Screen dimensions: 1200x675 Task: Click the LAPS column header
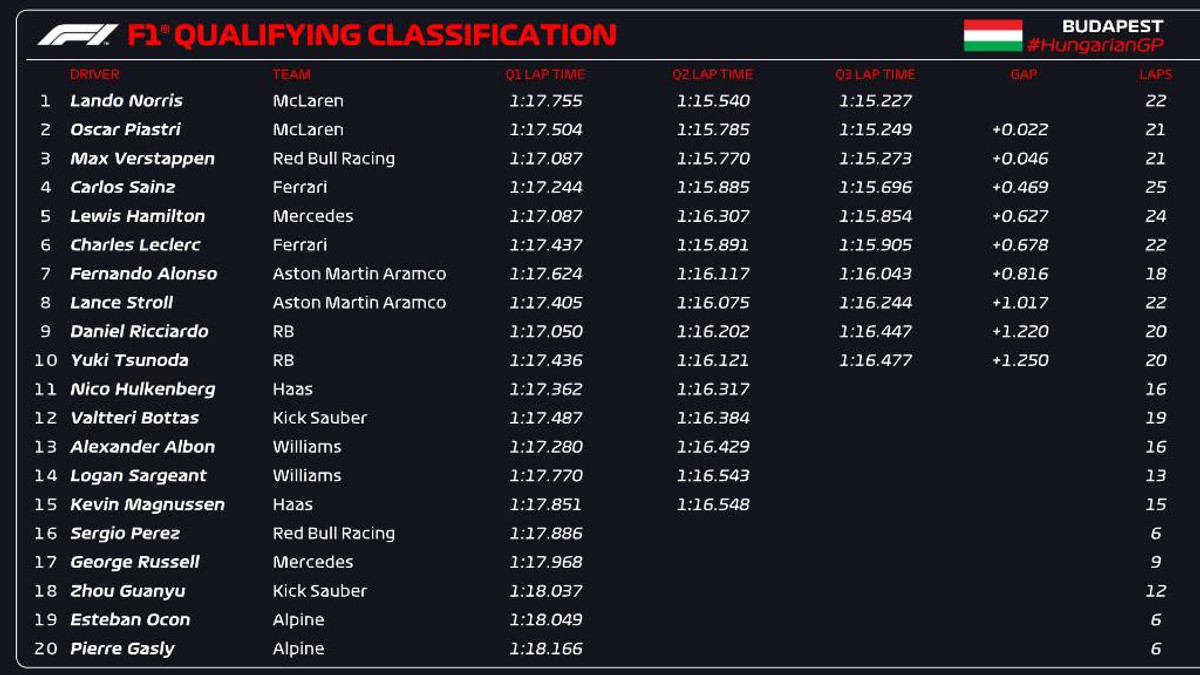tap(1155, 74)
